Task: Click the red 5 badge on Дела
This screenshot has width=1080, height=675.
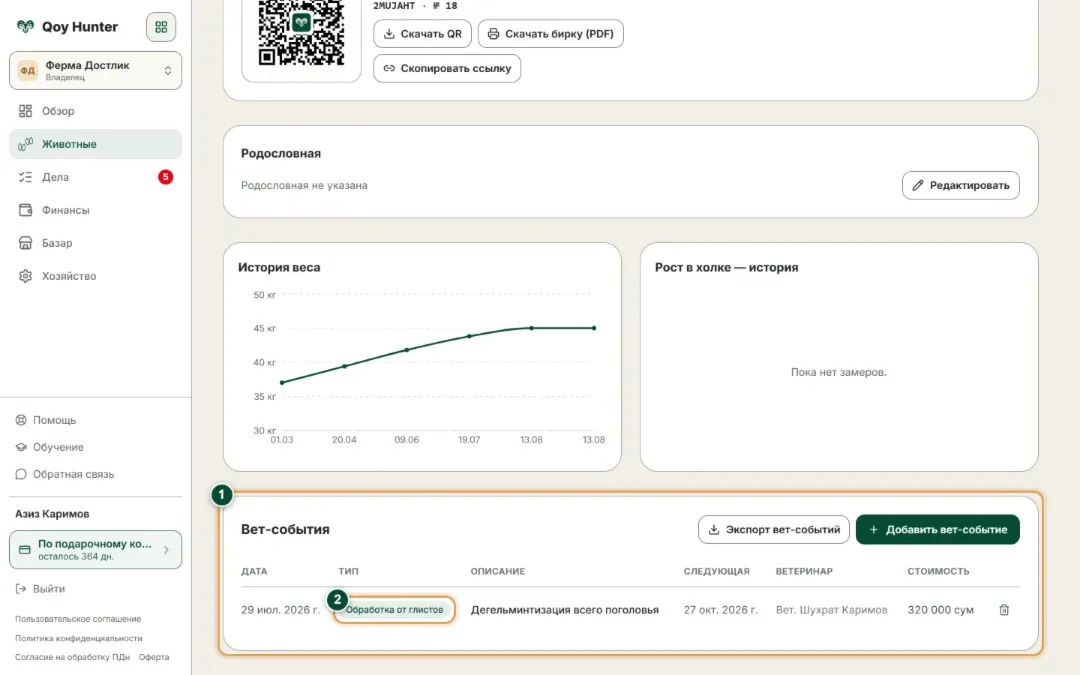Action: tap(165, 177)
